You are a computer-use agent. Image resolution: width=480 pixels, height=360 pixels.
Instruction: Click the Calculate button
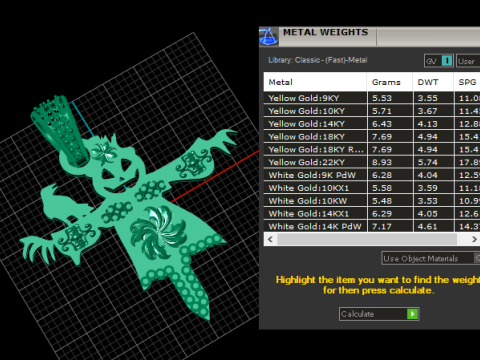click(x=379, y=314)
